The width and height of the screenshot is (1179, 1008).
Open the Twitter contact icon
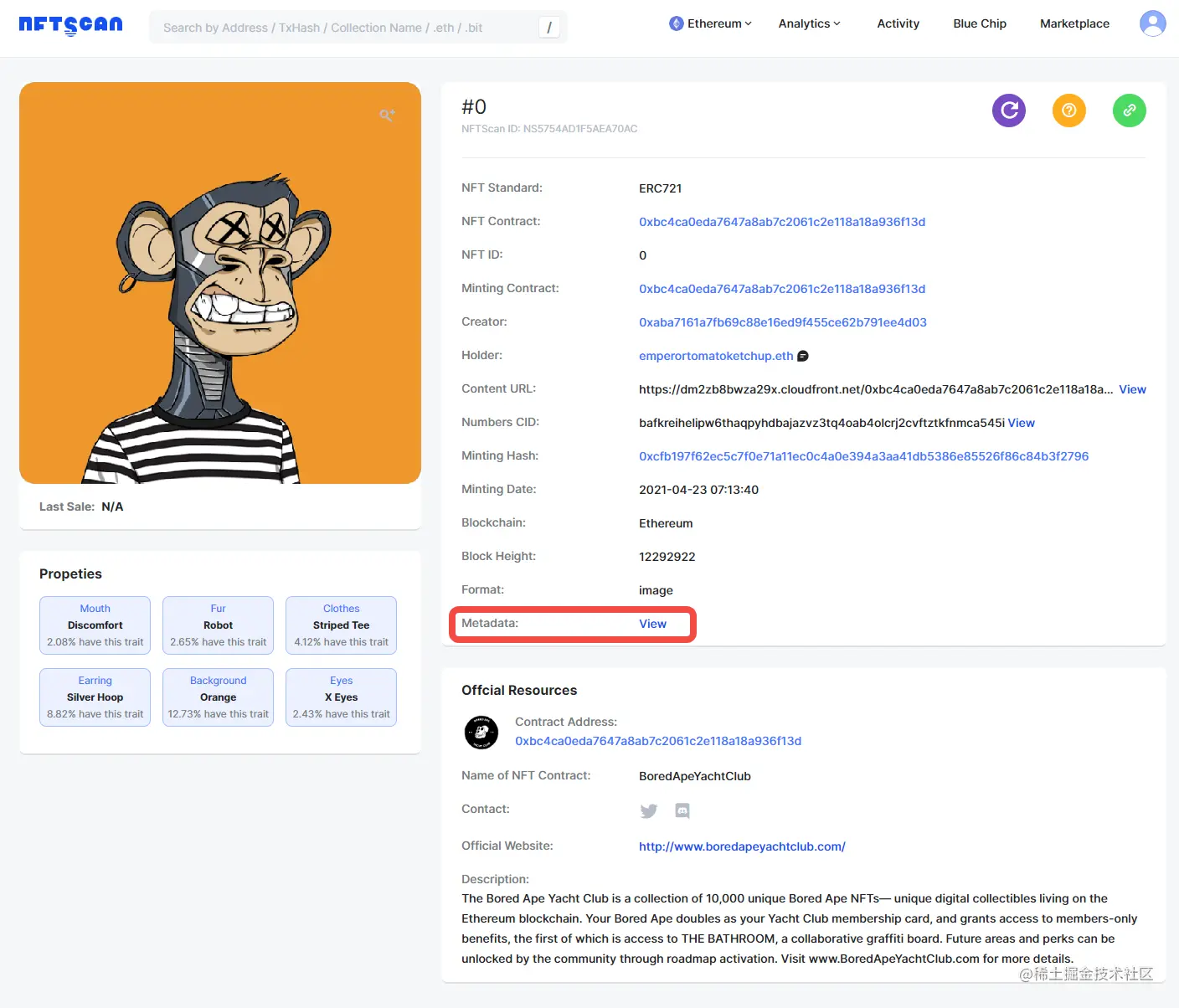649,810
